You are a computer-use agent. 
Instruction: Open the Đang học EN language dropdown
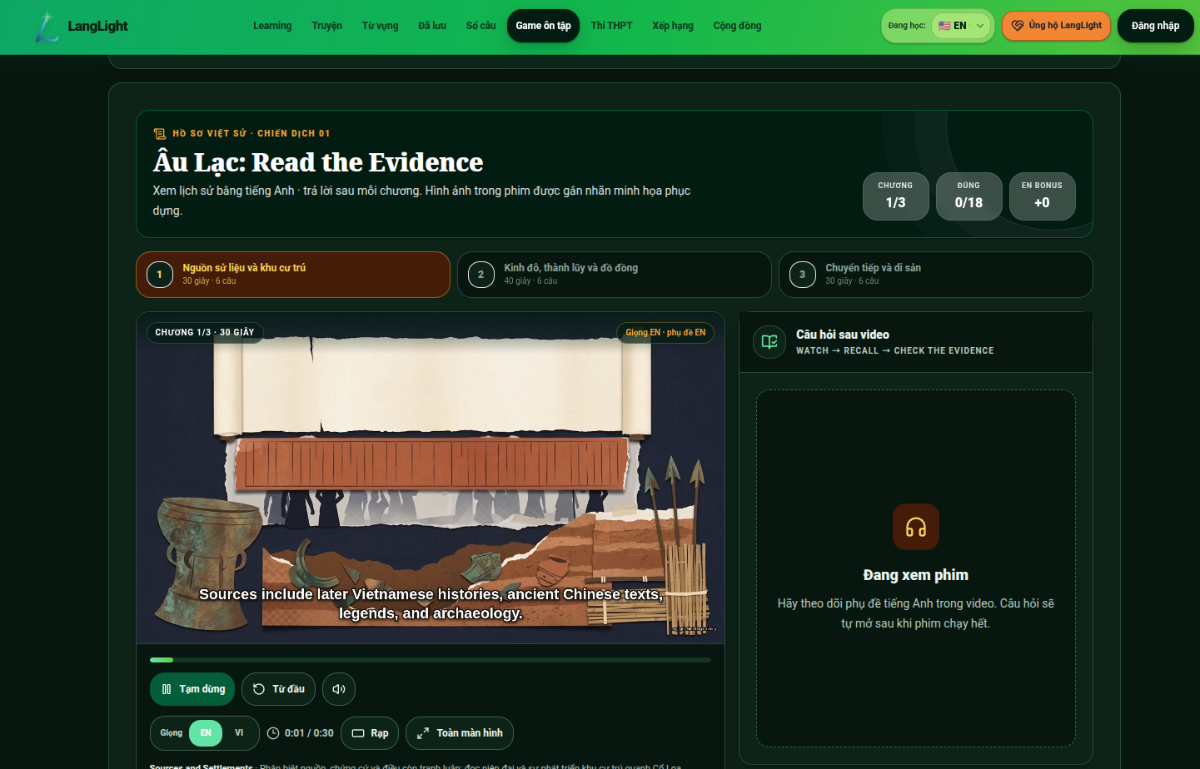tap(961, 26)
